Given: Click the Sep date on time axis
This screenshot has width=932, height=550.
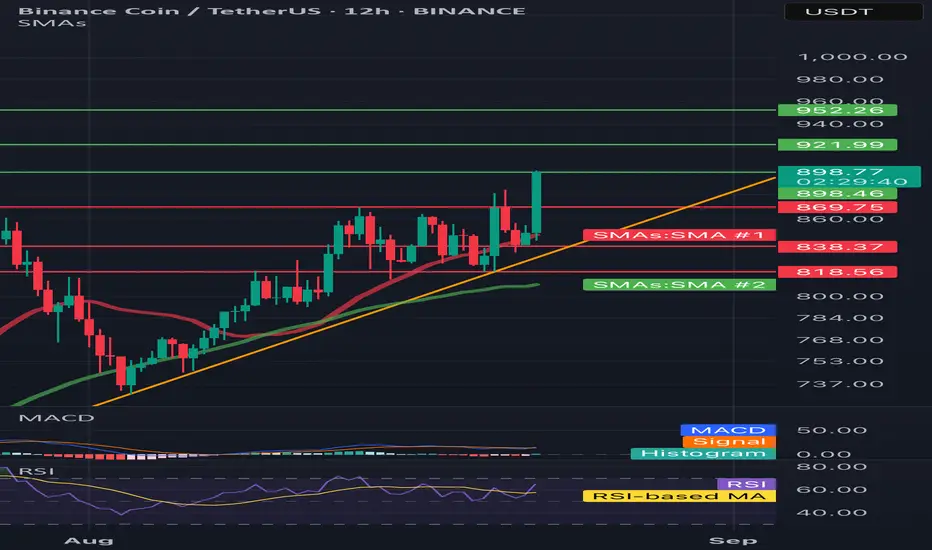Looking at the screenshot, I should (733, 540).
